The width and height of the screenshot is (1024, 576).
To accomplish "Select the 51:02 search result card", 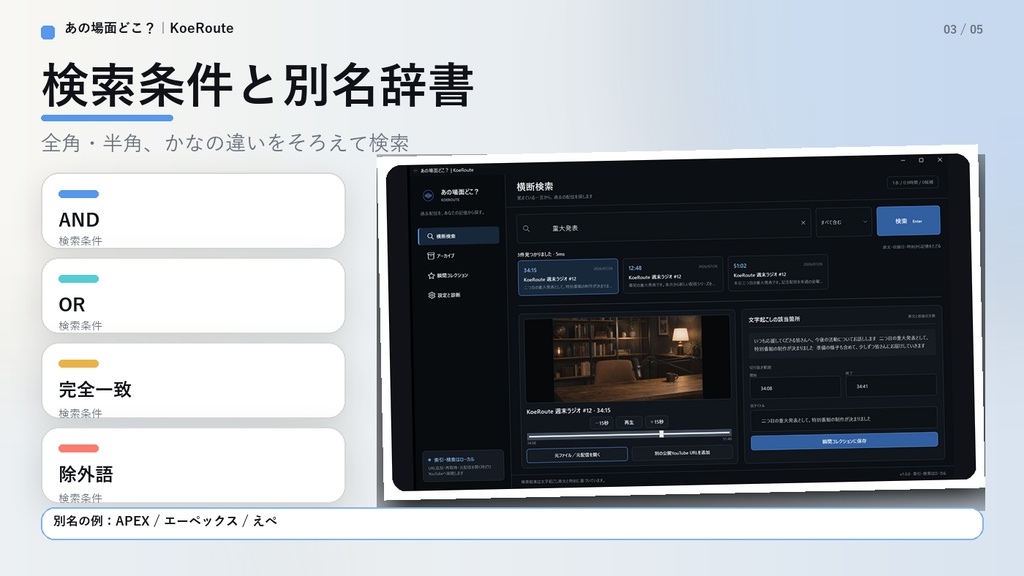I will point(777,272).
